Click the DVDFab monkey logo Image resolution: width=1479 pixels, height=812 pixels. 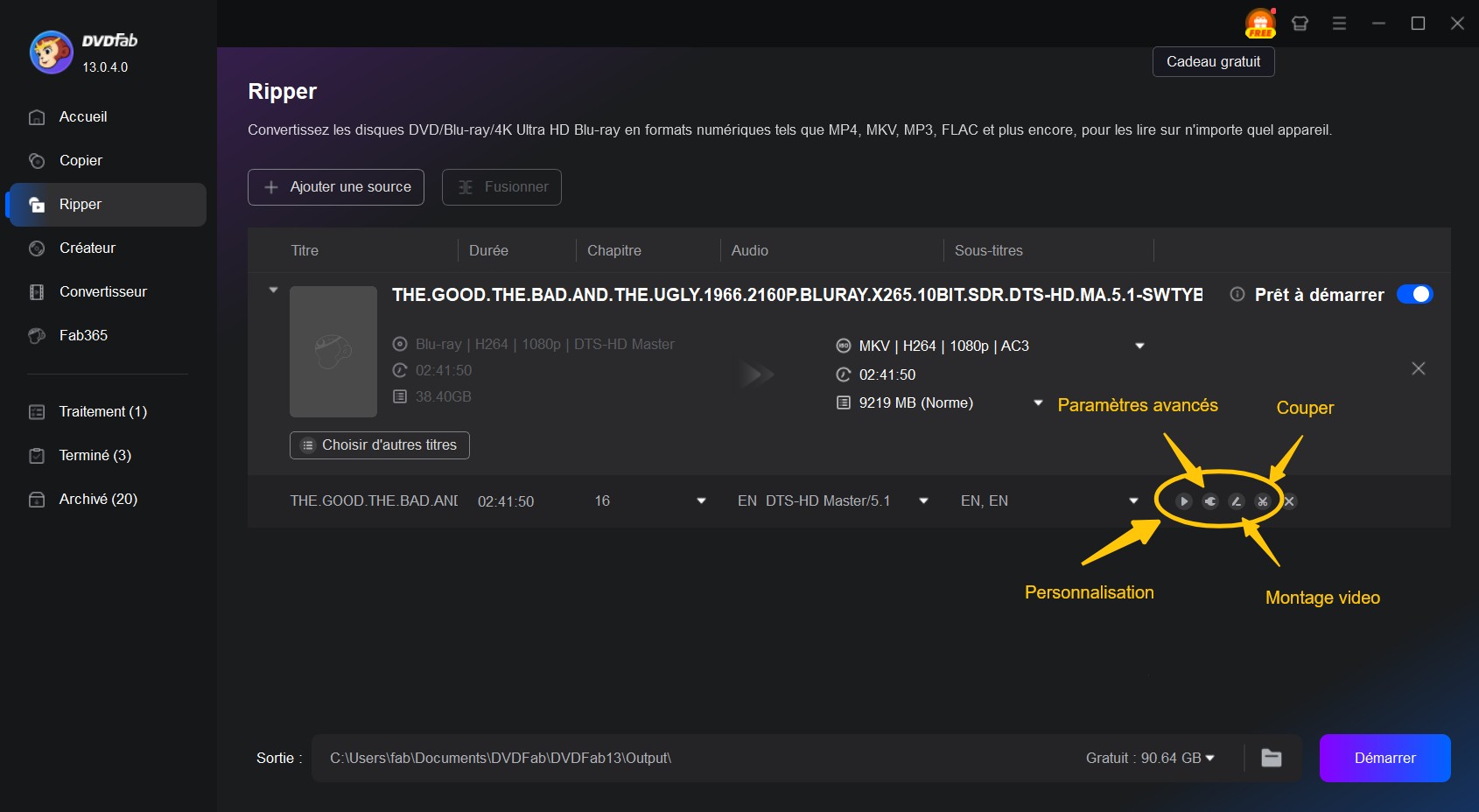pyautogui.click(x=51, y=52)
